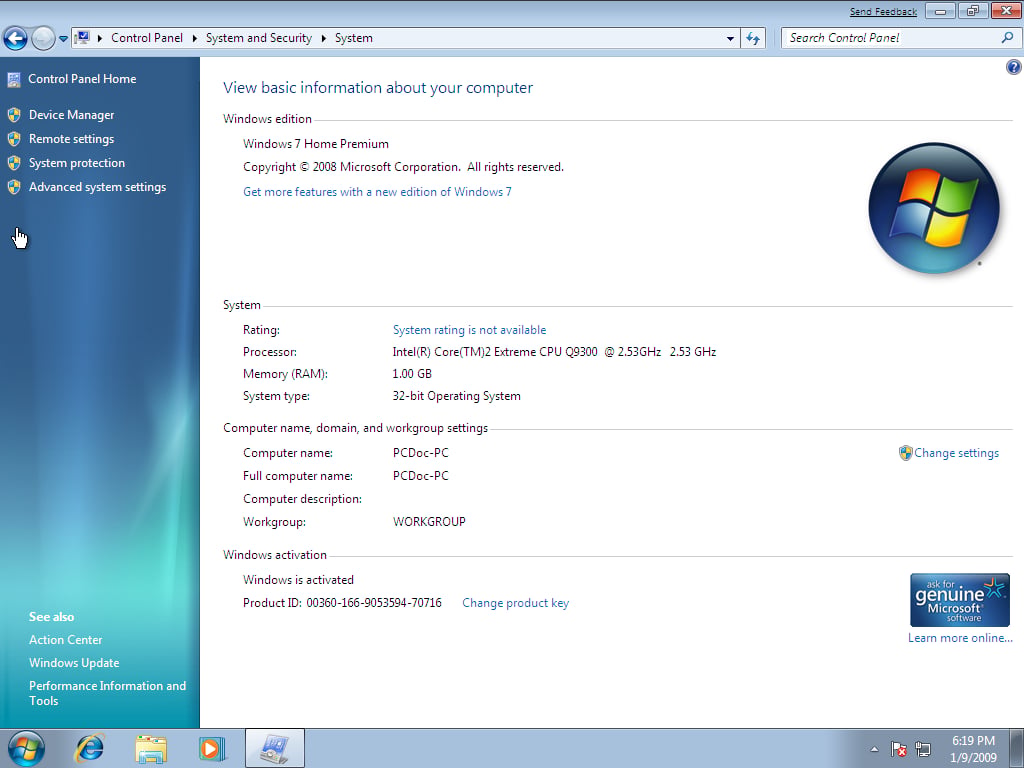The width and height of the screenshot is (1024, 768).
Task: Click network tray icon
Action: [x=923, y=749]
